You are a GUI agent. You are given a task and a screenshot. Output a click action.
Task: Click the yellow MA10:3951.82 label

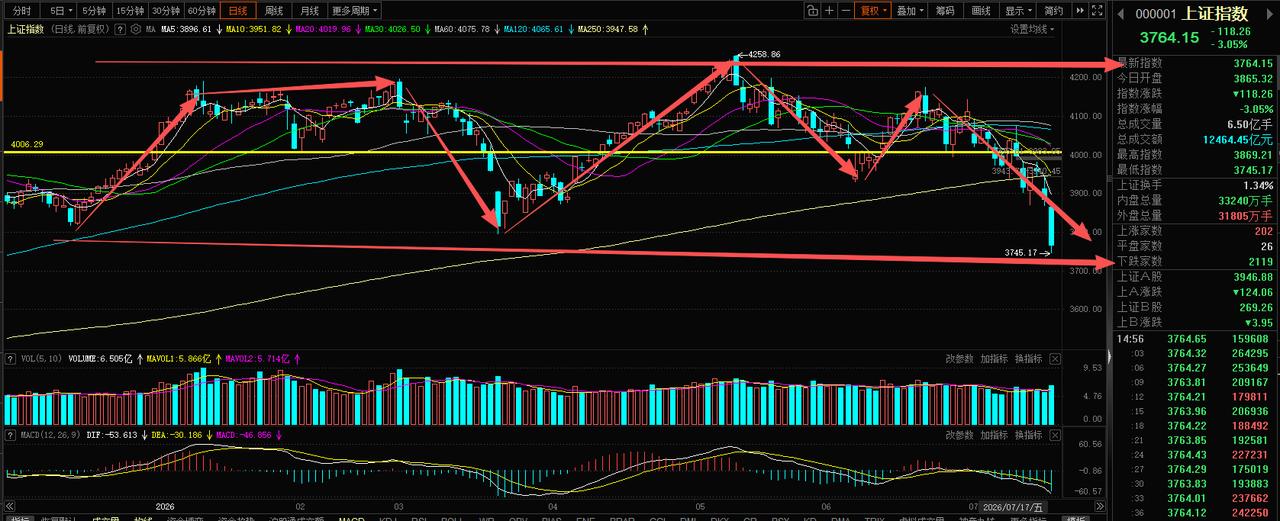coord(255,29)
